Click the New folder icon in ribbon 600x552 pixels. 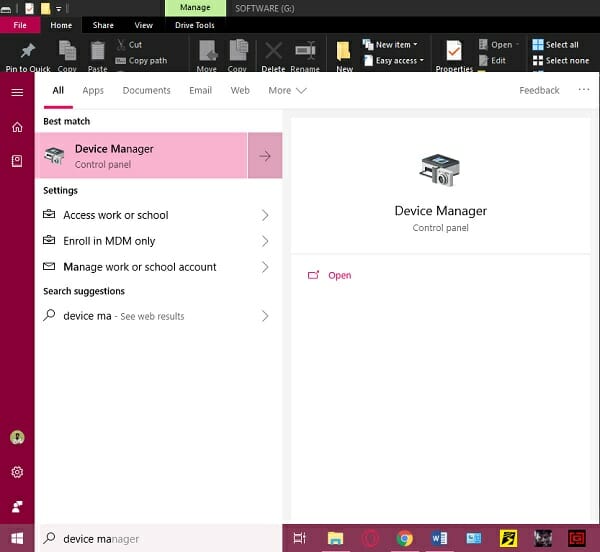pyautogui.click(x=344, y=51)
